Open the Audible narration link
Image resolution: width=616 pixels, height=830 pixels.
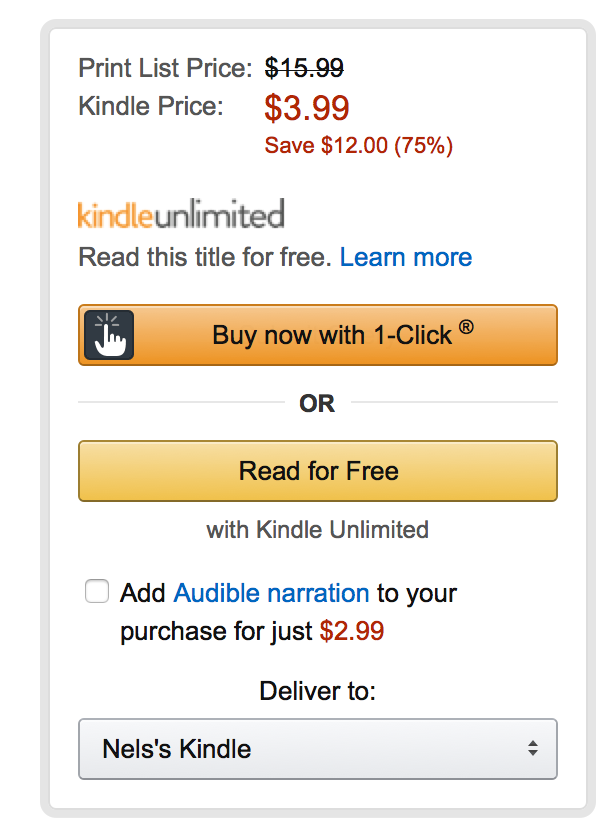click(271, 593)
